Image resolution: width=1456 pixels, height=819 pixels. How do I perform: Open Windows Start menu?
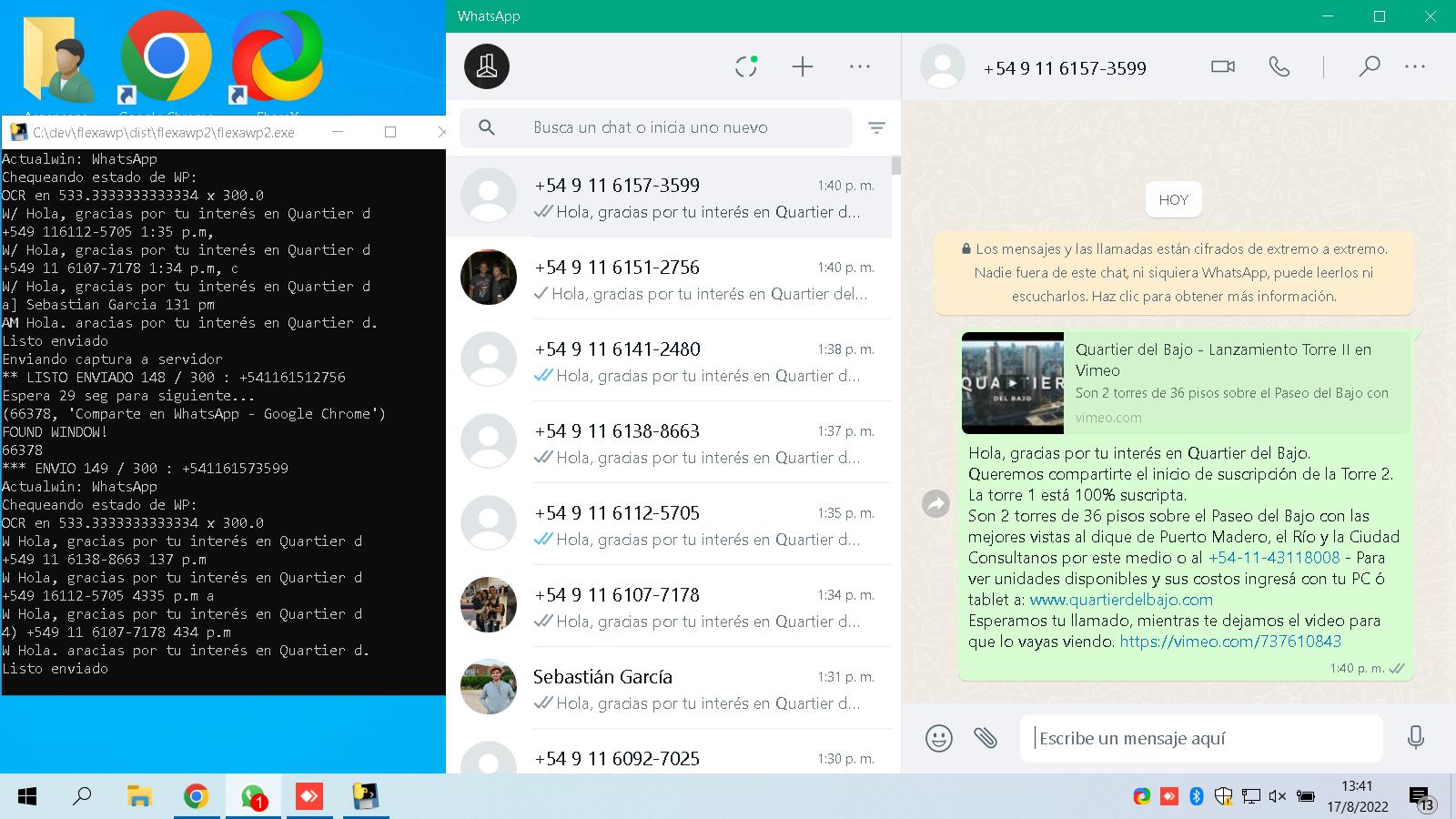pyautogui.click(x=27, y=797)
